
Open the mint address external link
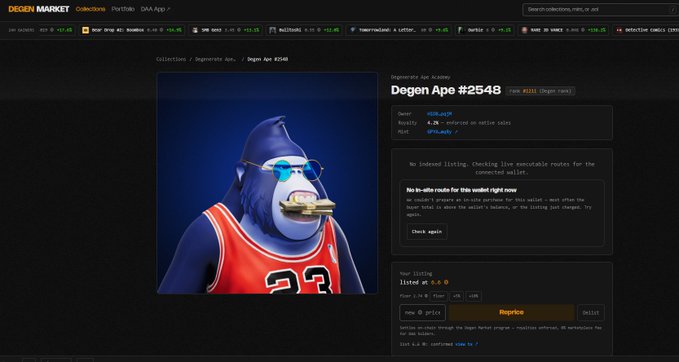point(442,132)
